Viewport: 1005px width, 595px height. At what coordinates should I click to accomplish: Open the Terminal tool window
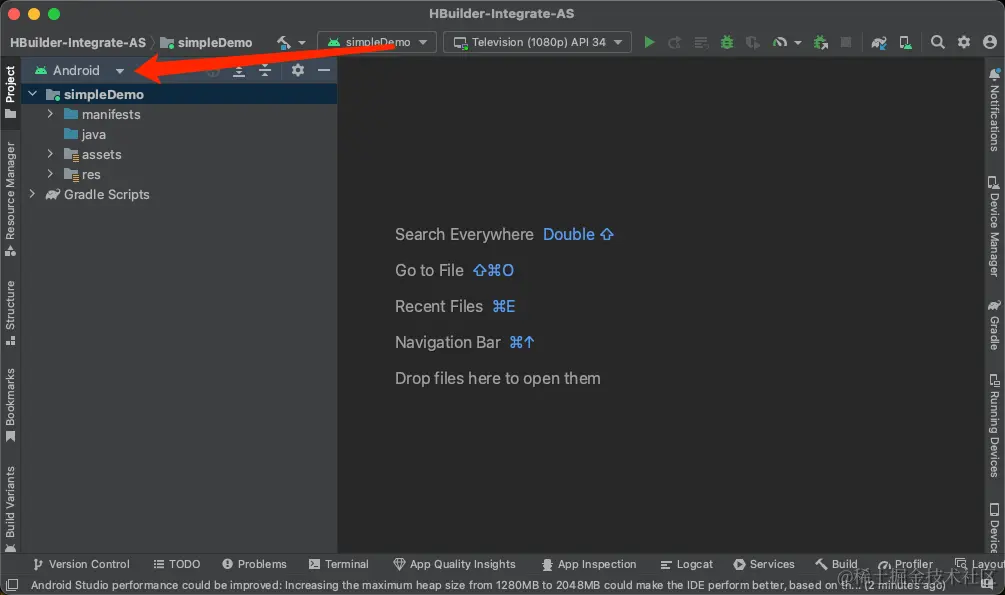(x=338, y=564)
